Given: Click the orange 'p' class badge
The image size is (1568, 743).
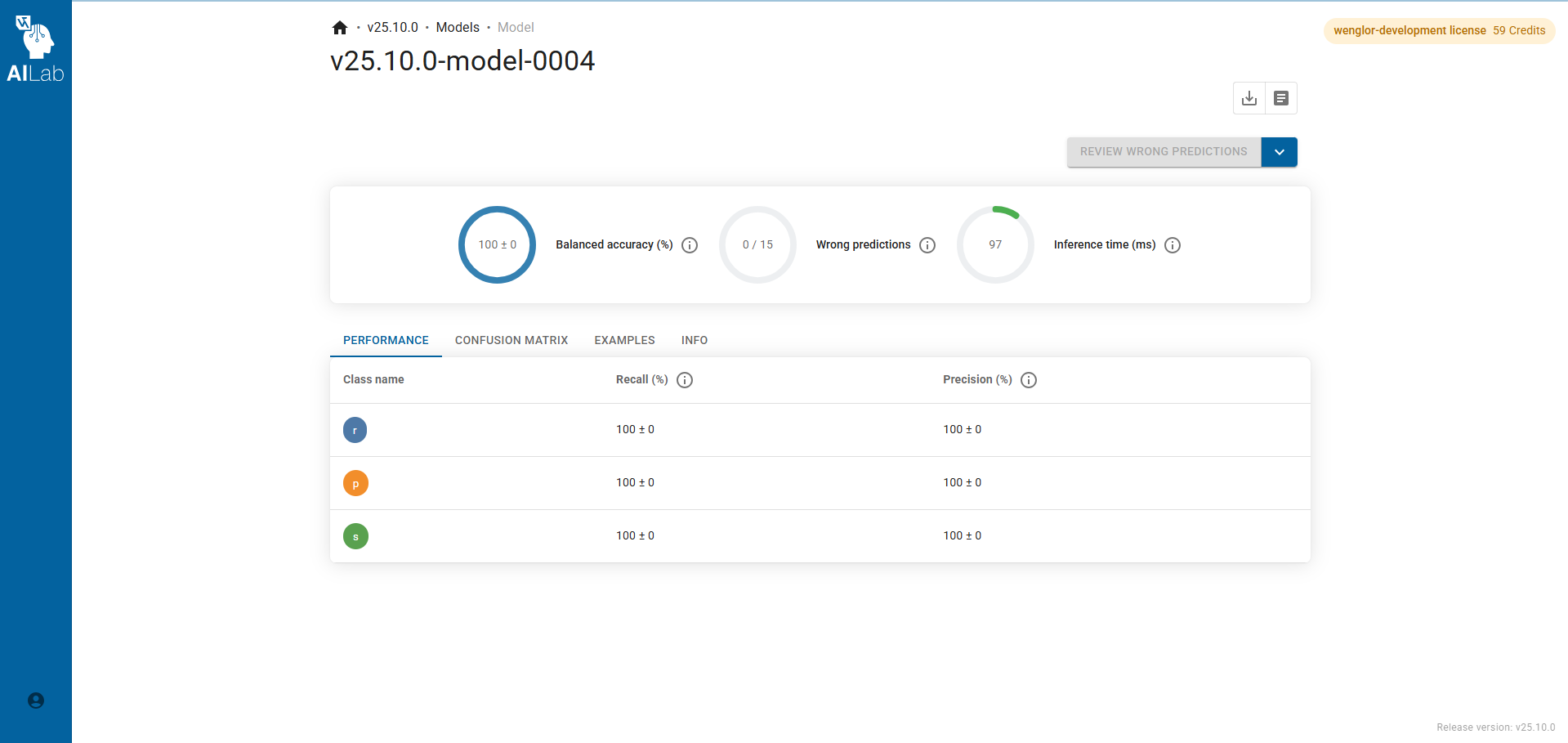Looking at the screenshot, I should (355, 483).
